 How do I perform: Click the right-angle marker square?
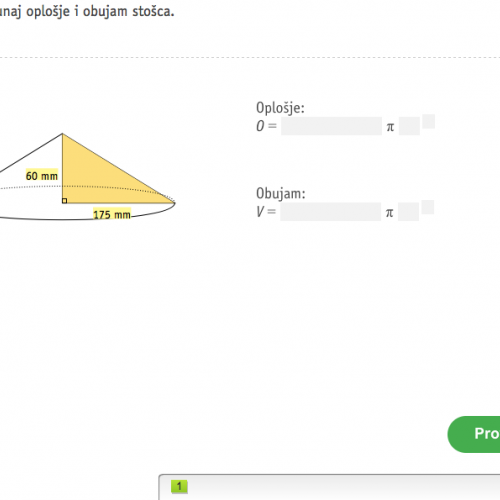65,200
